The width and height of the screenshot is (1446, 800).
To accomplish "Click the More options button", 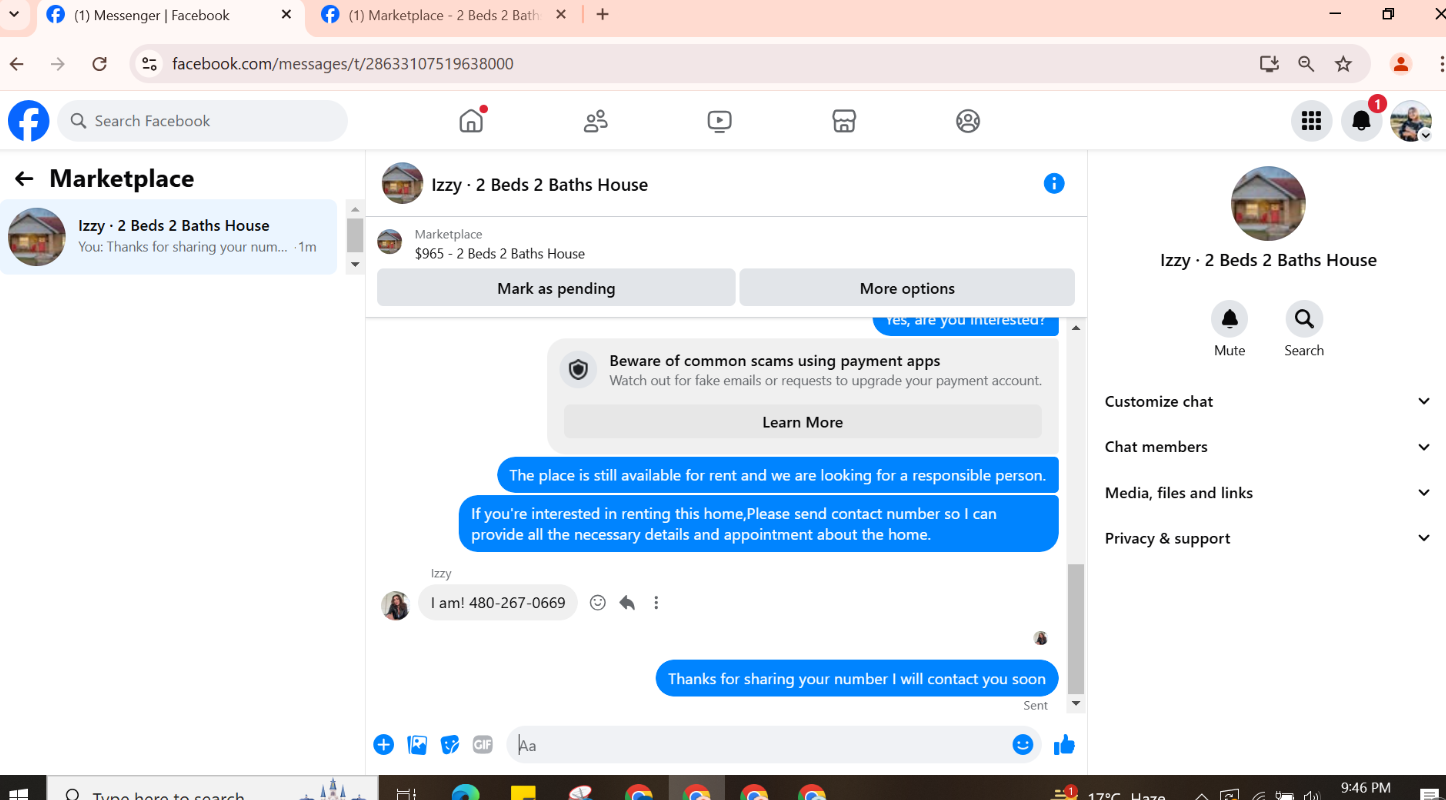I will pos(907,288).
